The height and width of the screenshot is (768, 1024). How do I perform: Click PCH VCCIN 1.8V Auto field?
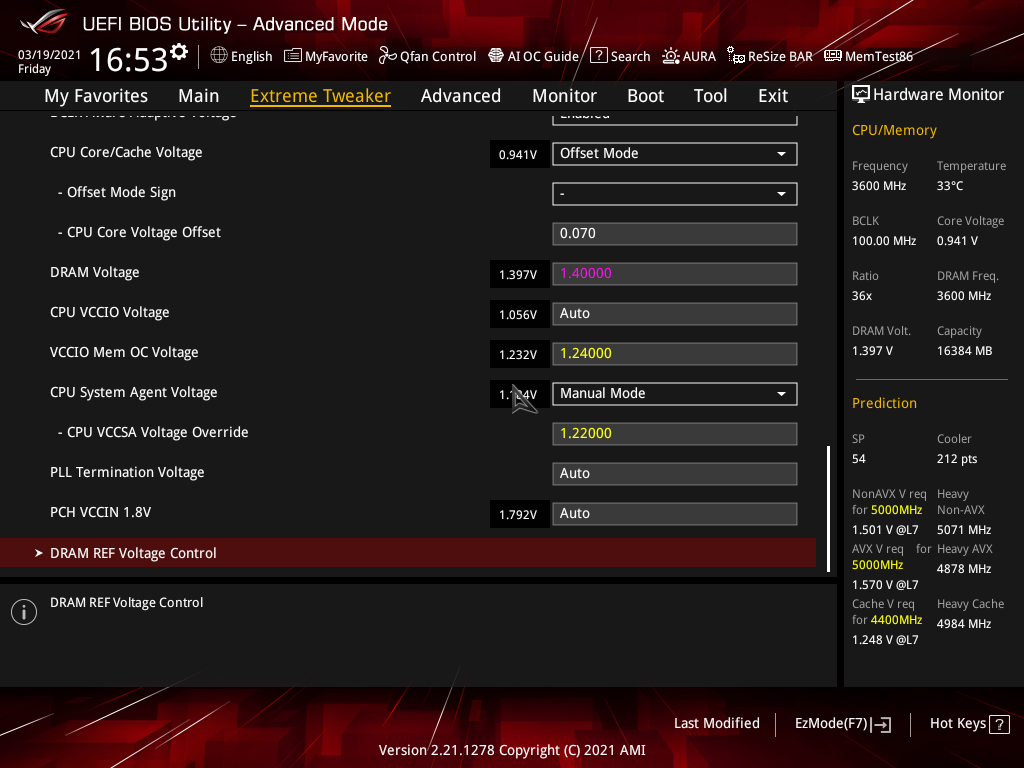(x=675, y=514)
